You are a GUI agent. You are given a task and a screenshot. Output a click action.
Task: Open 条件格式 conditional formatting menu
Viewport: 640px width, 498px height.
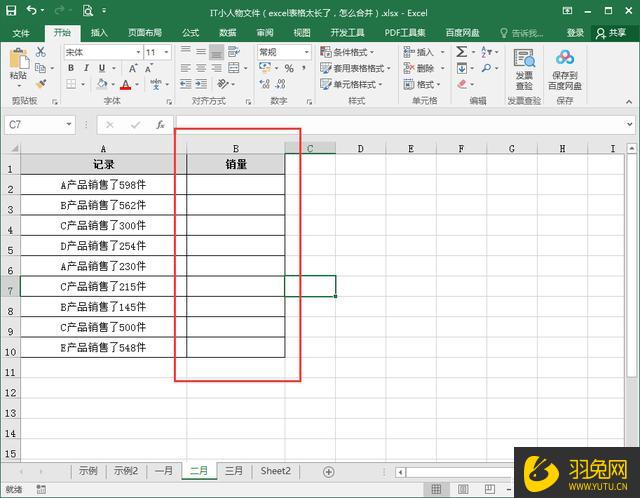pos(347,52)
